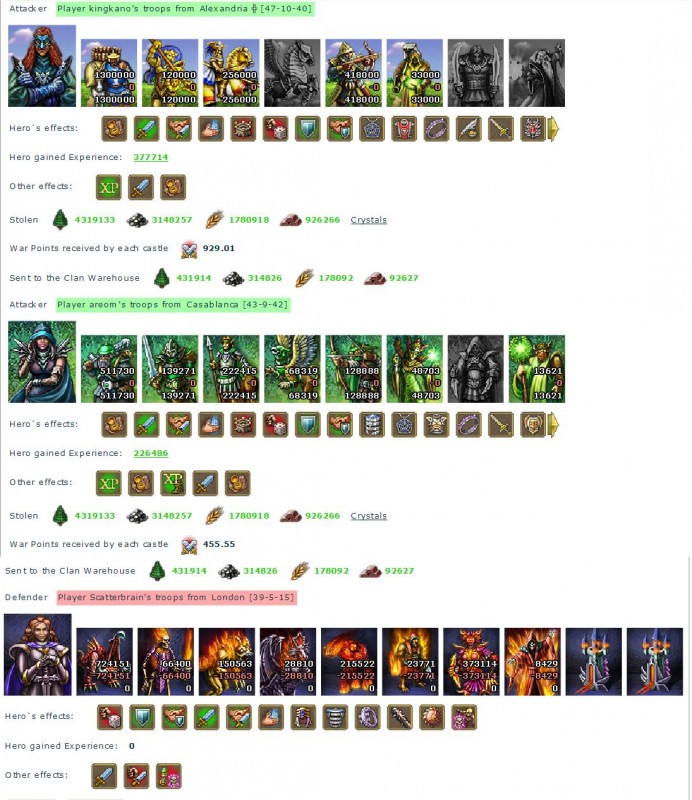Image resolution: width=692 pixels, height=800 pixels.
Task: Click the shield icon in areom's hero effects
Action: [x=308, y=424]
